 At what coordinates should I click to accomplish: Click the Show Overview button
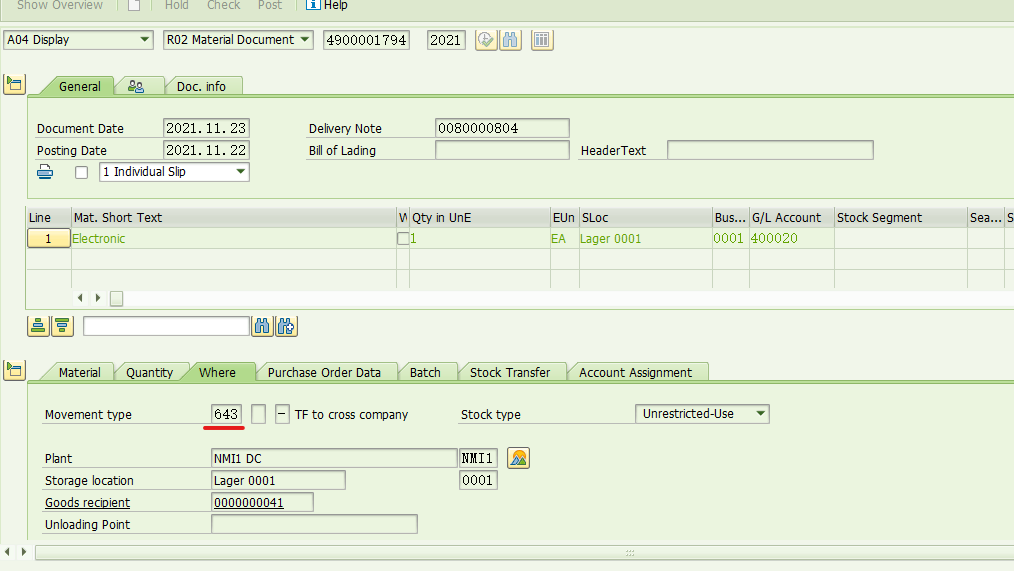click(x=59, y=5)
